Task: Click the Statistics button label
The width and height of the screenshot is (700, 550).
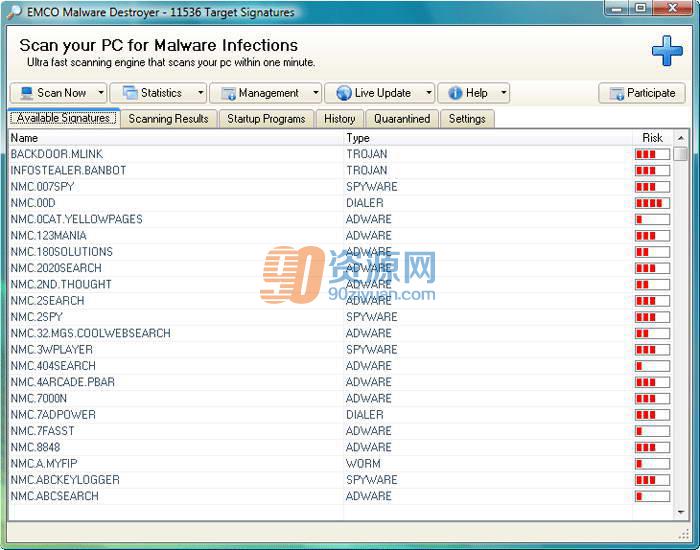Action: [161, 93]
